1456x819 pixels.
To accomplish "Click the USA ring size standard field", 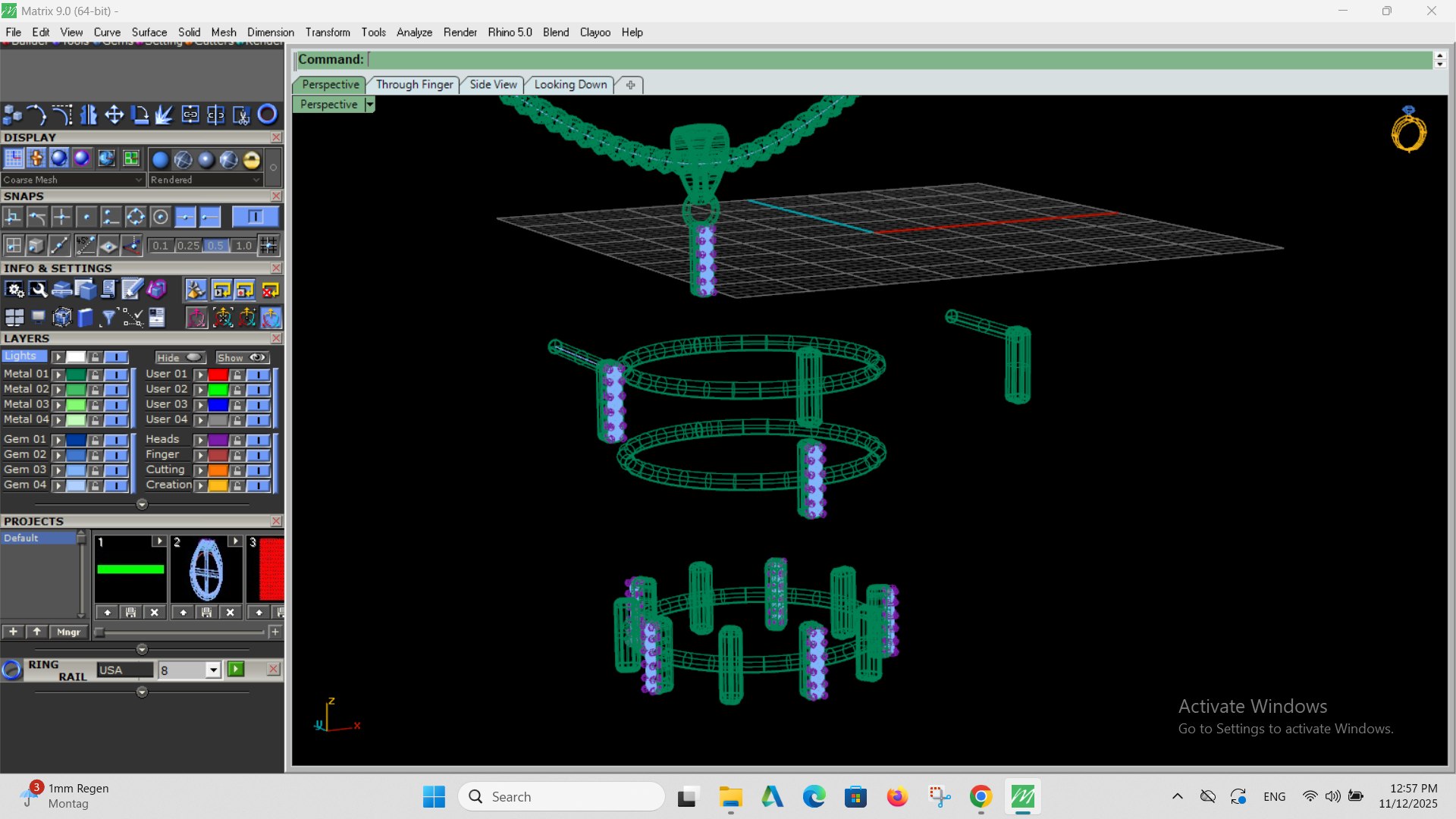I will pyautogui.click(x=125, y=670).
